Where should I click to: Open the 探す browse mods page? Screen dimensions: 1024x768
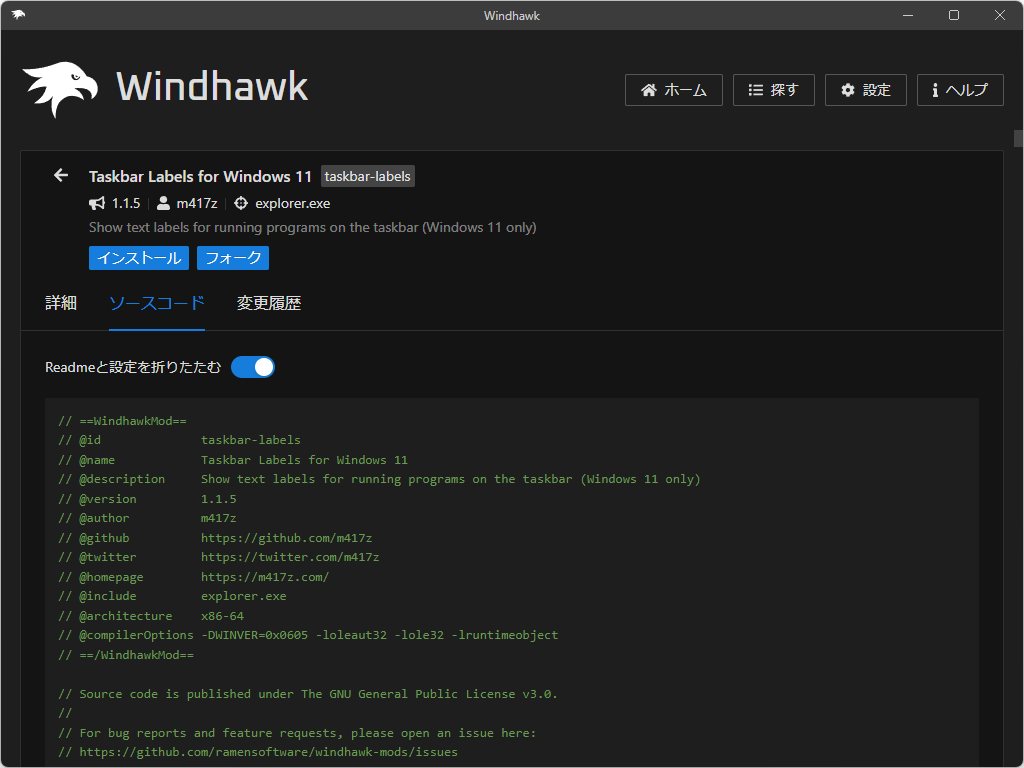(773, 90)
